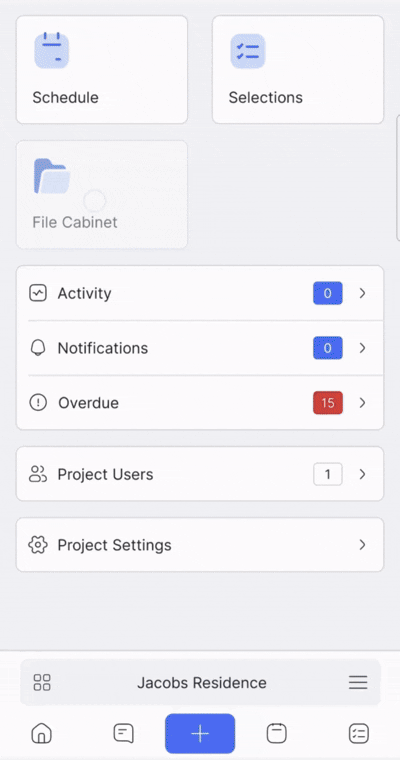Open the Schedule calendar icon tile
This screenshot has height=760, width=400.
(51, 50)
